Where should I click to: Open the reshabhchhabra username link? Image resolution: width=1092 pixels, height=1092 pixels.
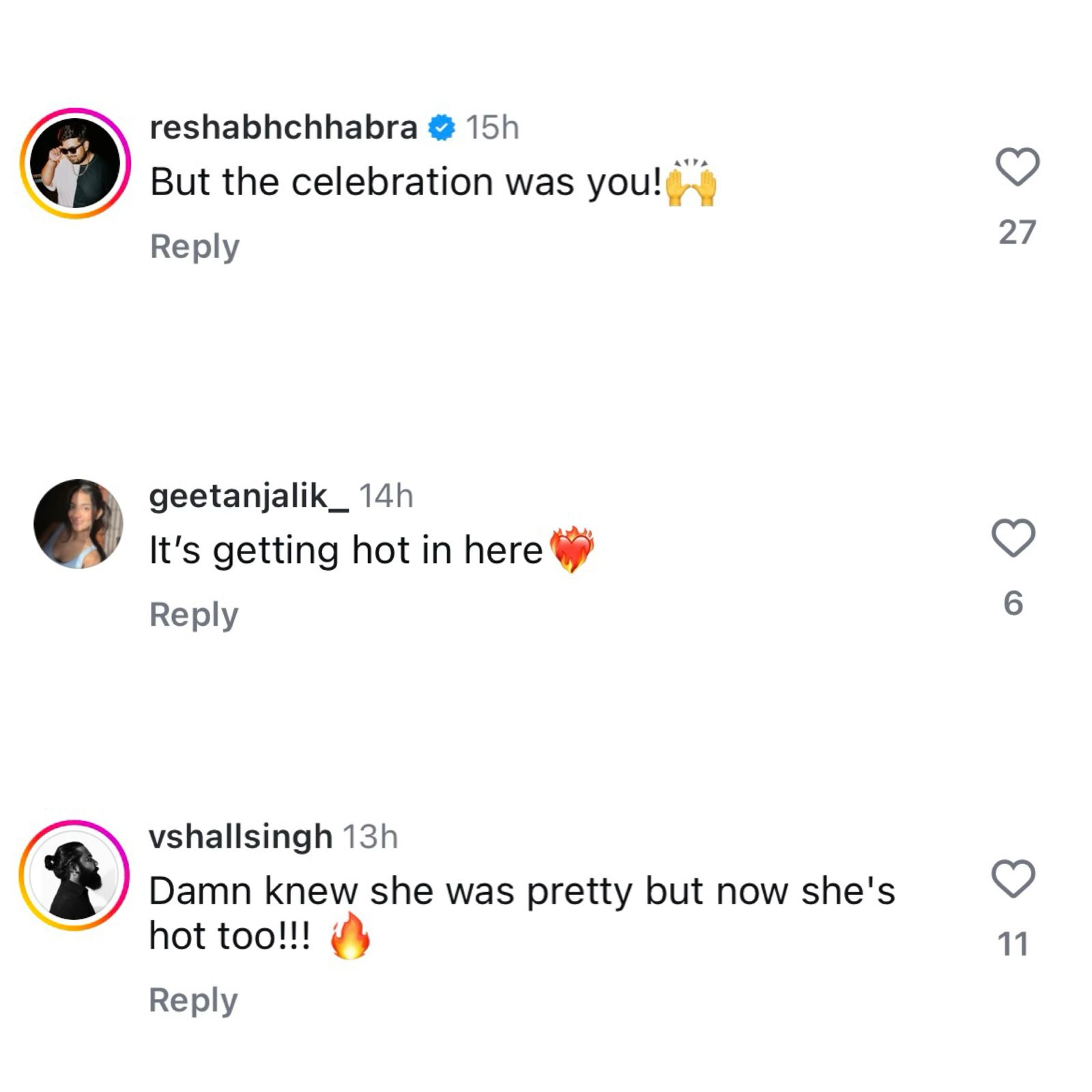283,128
